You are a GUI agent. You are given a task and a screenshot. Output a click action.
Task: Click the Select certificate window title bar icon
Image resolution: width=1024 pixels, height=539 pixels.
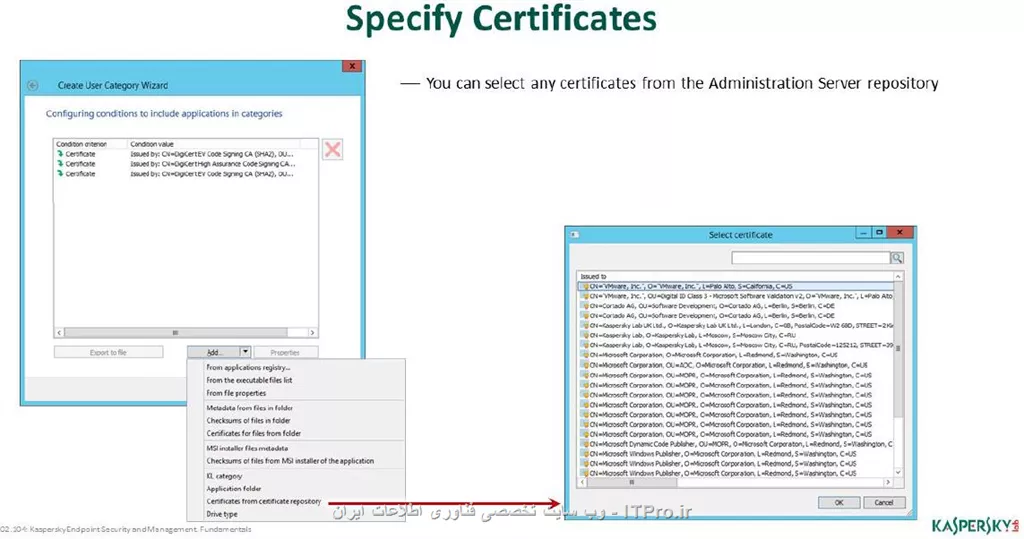[574, 235]
